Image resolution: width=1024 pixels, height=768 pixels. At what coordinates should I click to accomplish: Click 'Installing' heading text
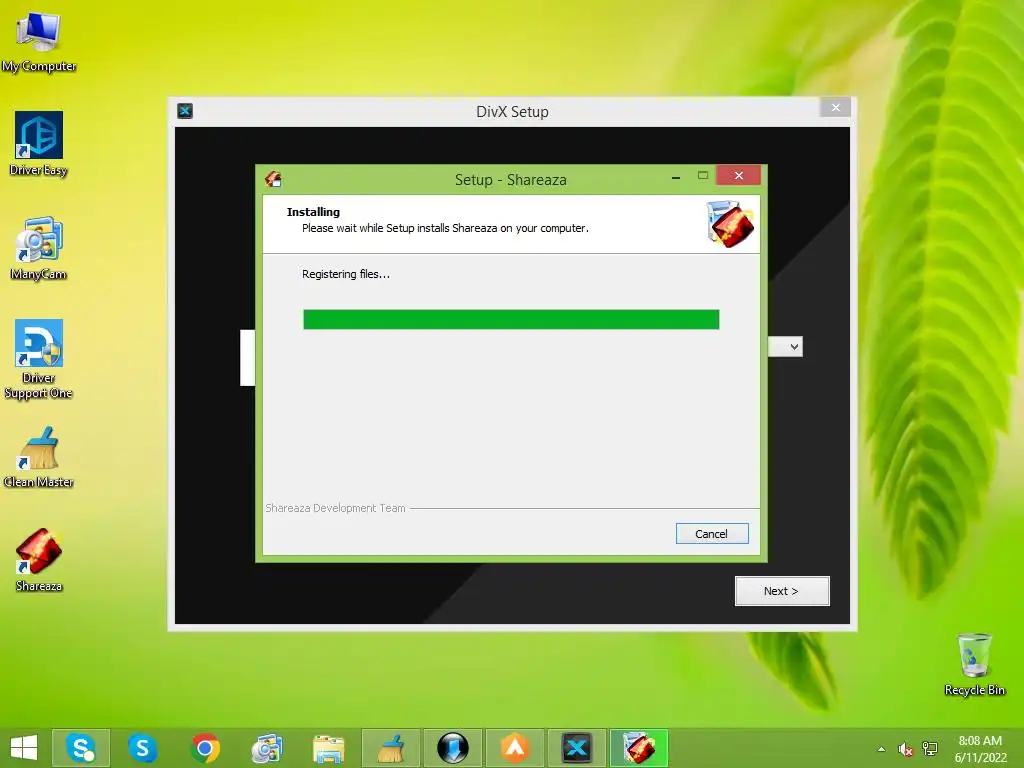313,212
